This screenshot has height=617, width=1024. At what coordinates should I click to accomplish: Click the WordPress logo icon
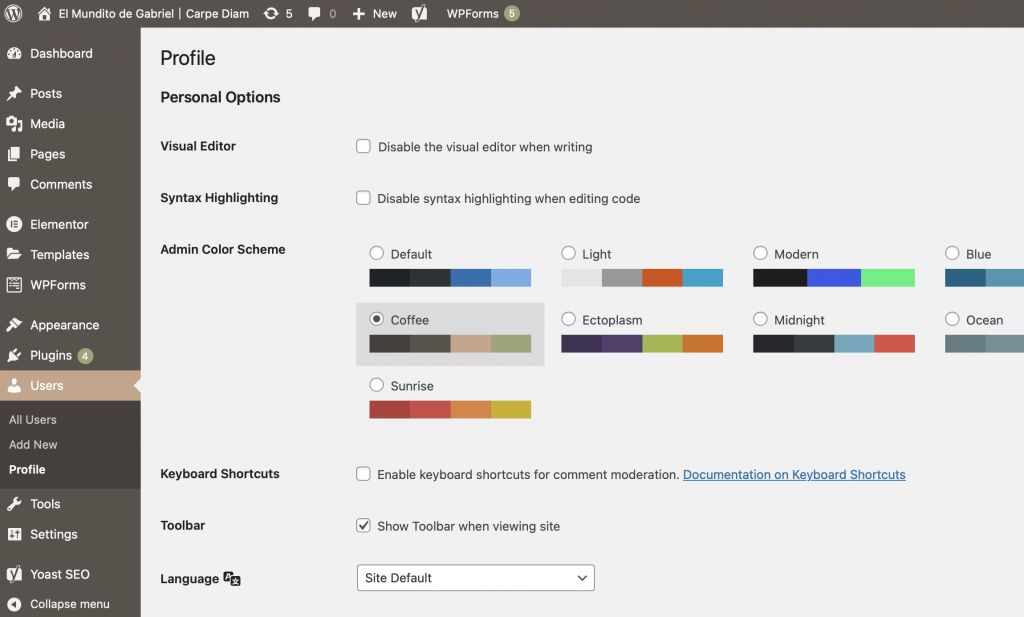[x=14, y=14]
